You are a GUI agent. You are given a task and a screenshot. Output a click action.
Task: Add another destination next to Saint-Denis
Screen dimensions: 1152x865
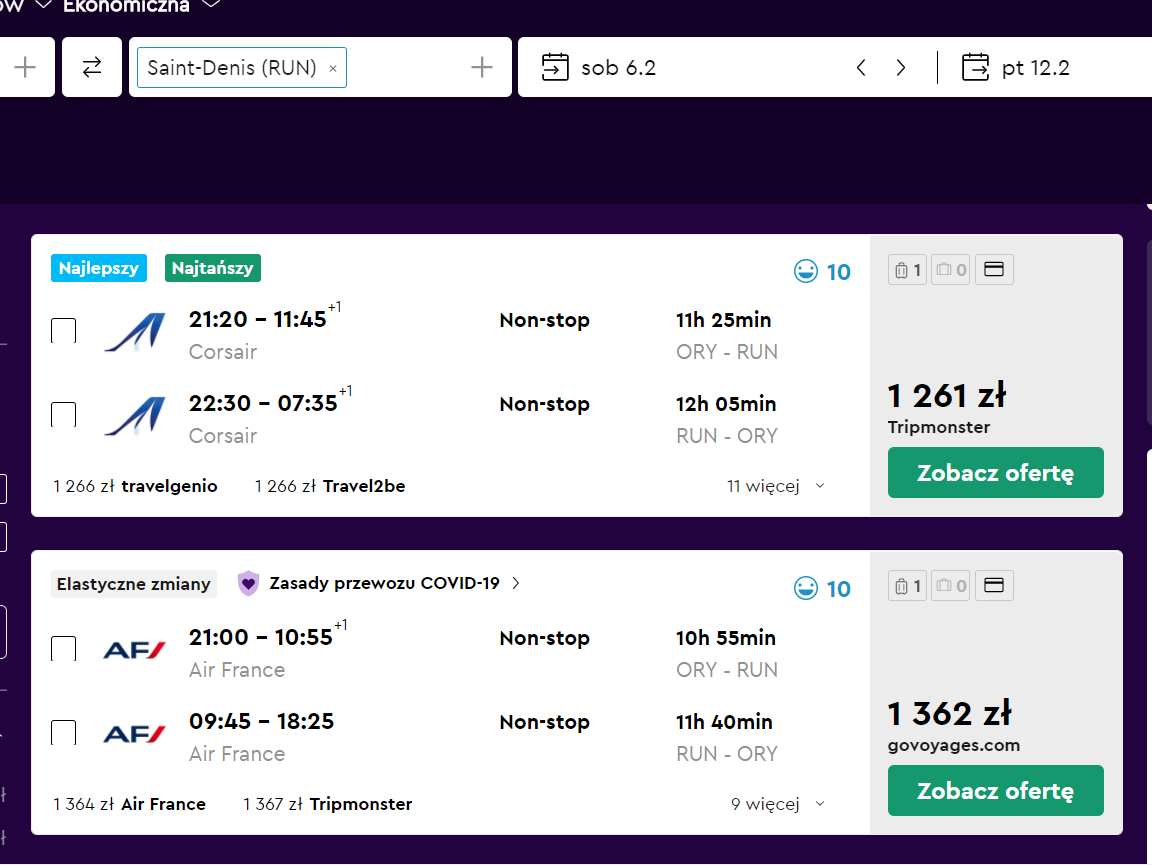(481, 67)
